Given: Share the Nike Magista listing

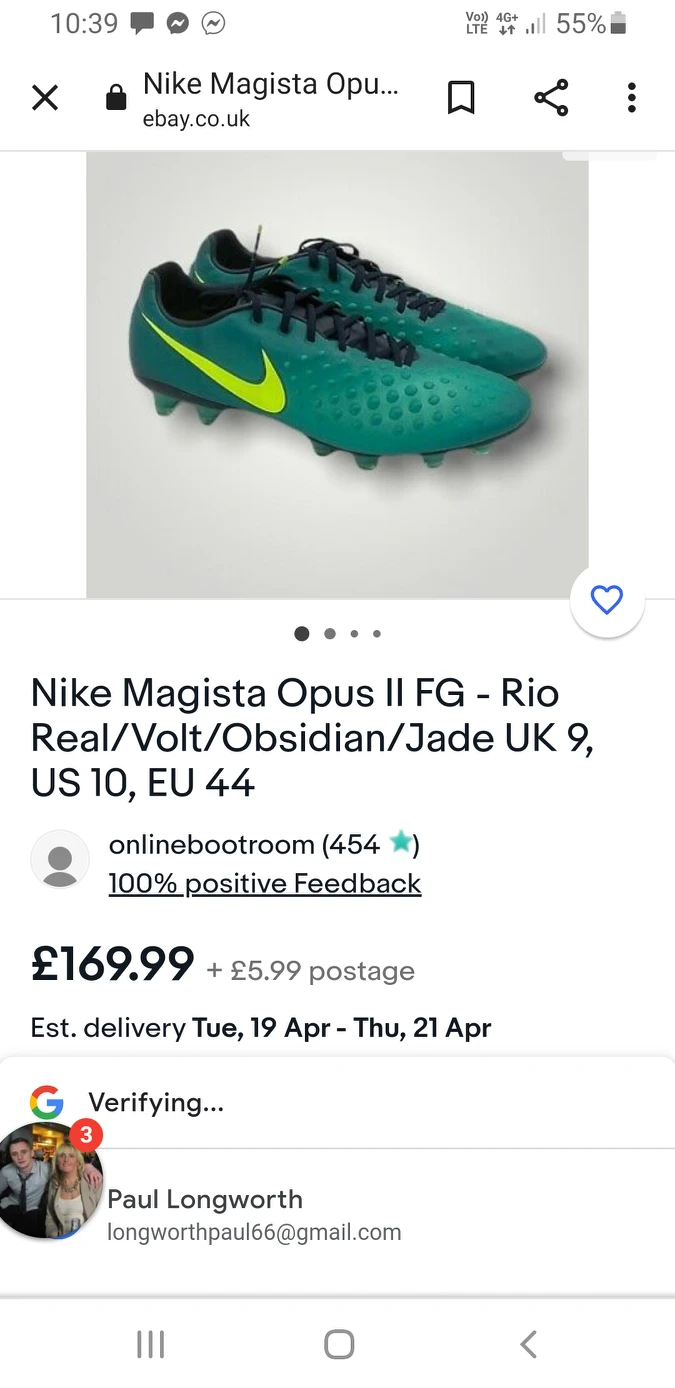Looking at the screenshot, I should pos(551,98).
